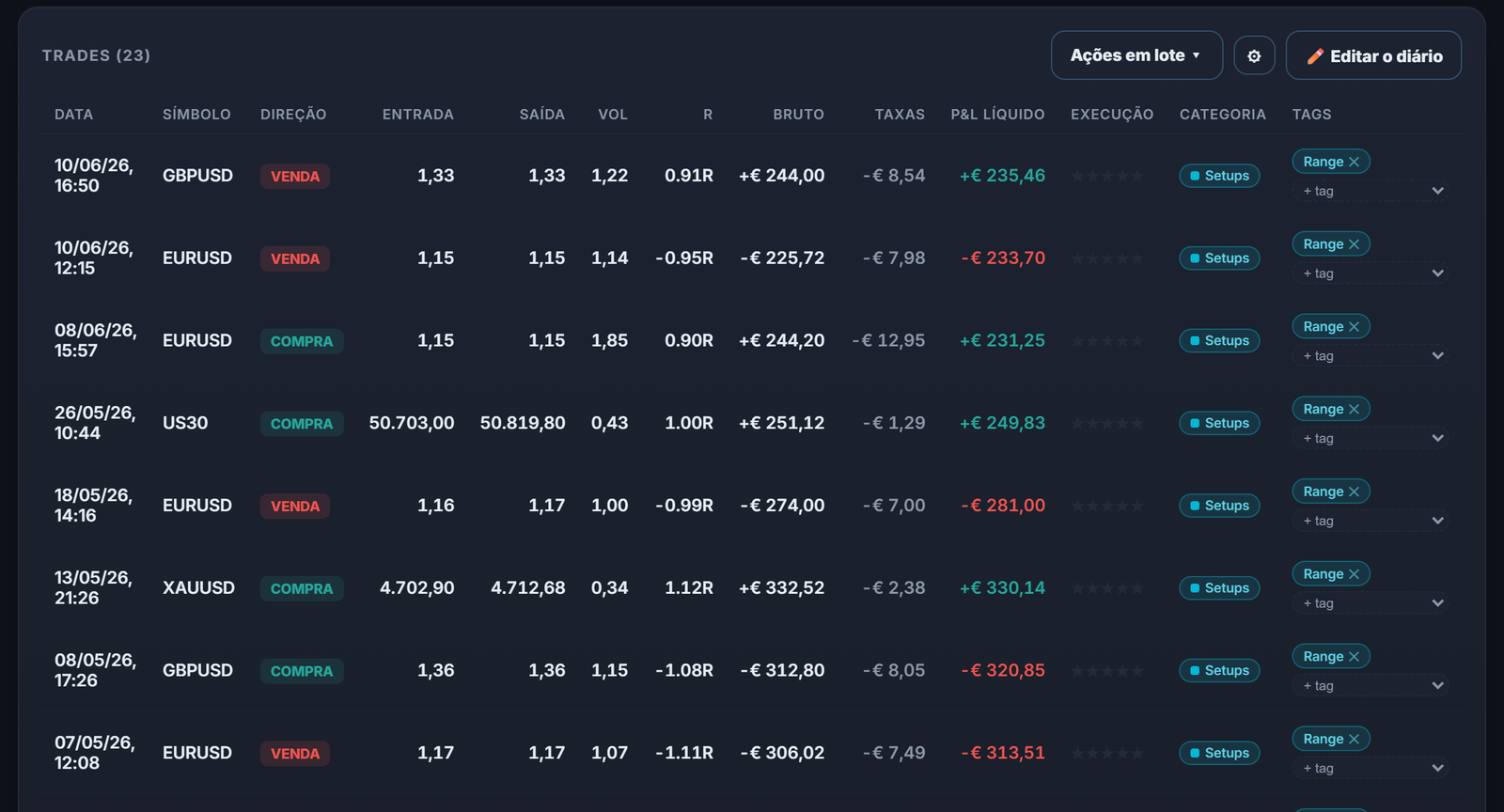The width and height of the screenshot is (1504, 812).
Task: Click the net P&L value -€ 281,00
Action: (1003, 506)
